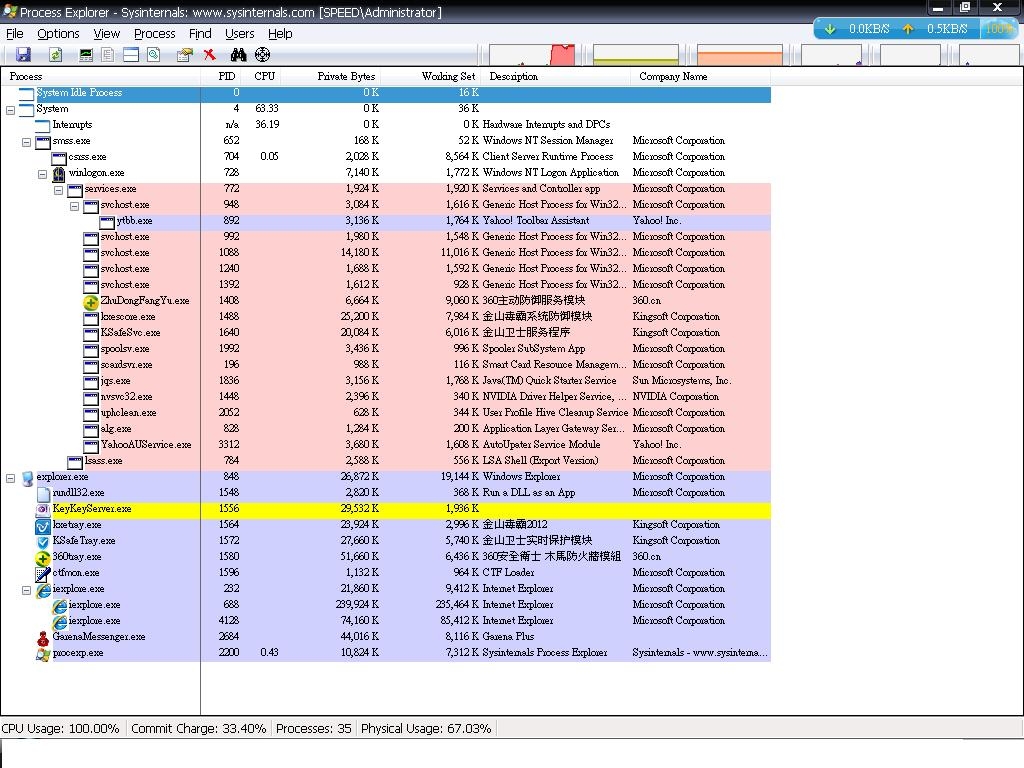Collapse the System process tree node
Viewport: 1024px width, 768px height.
tap(11, 109)
